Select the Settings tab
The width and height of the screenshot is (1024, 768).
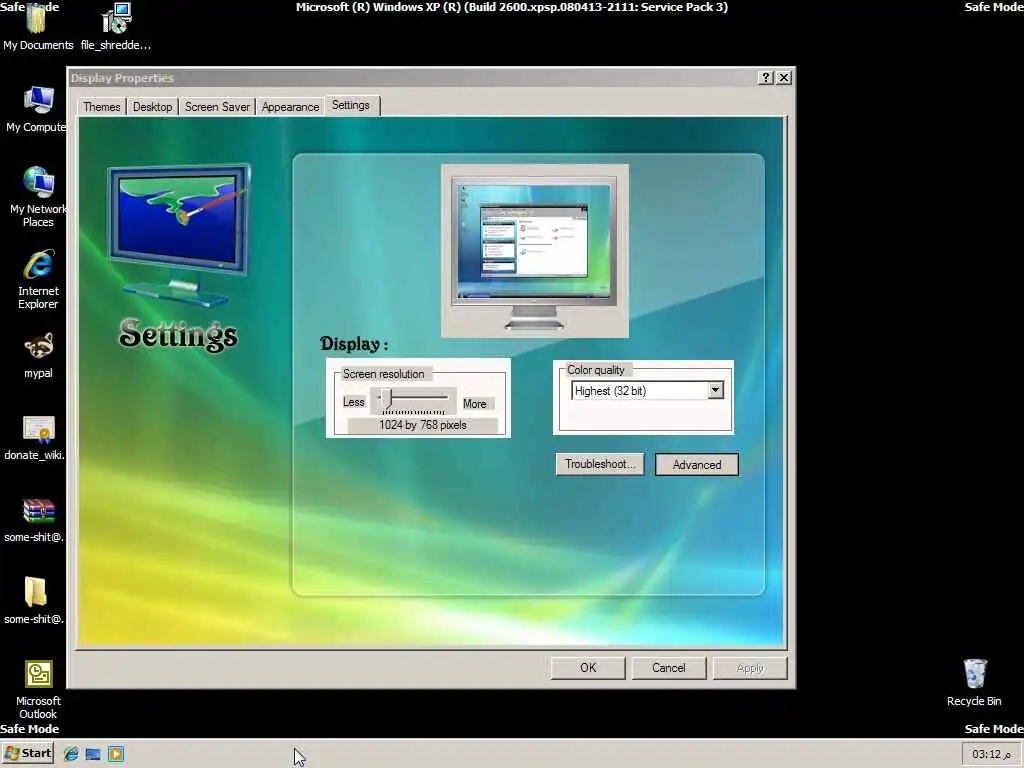pyautogui.click(x=351, y=105)
